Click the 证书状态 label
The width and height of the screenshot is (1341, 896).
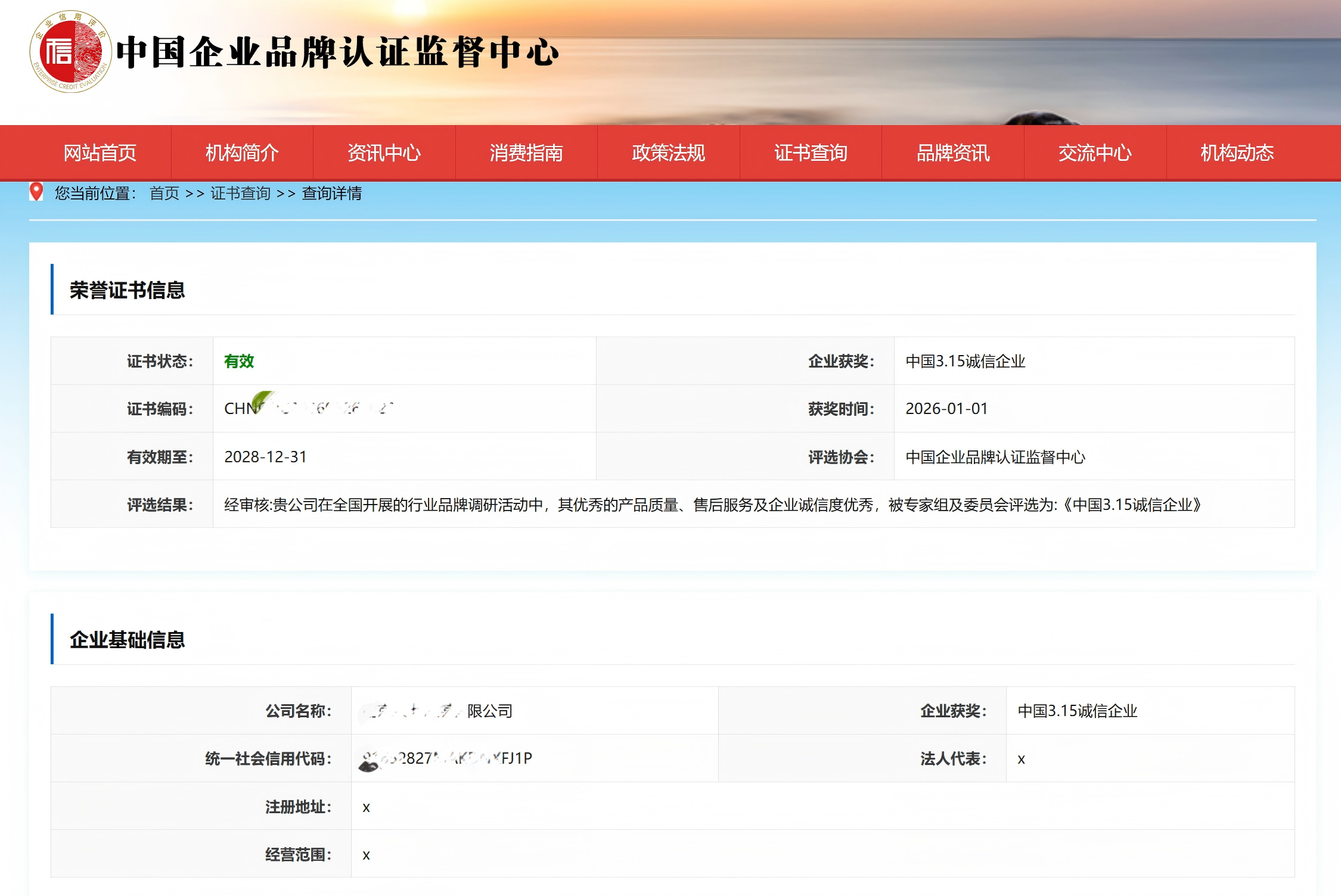pos(160,361)
